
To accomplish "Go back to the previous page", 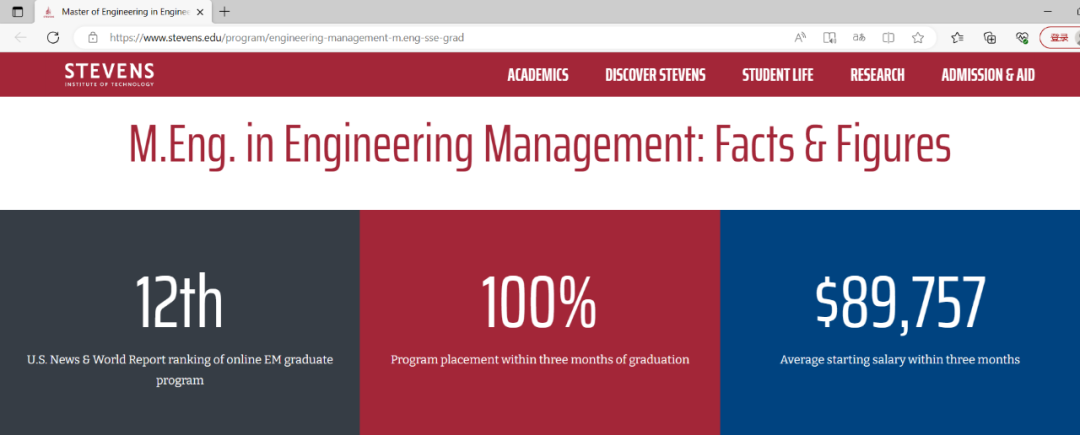I will click(x=21, y=38).
